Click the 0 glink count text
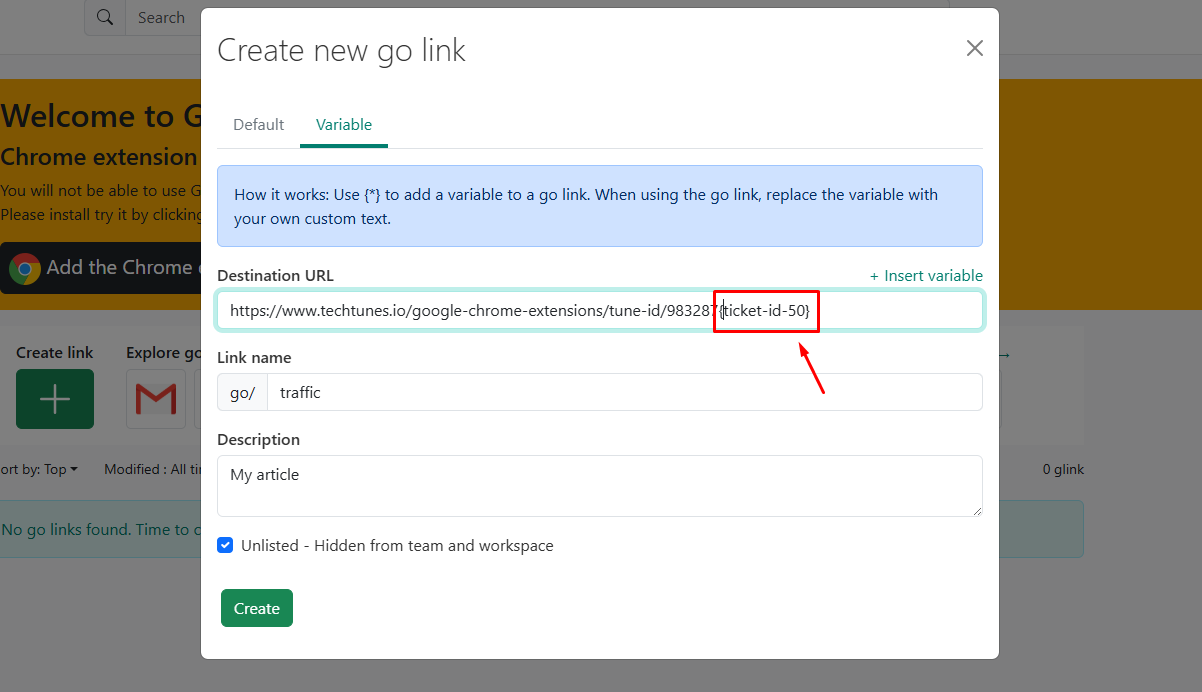The image size is (1202, 692). tap(1063, 469)
